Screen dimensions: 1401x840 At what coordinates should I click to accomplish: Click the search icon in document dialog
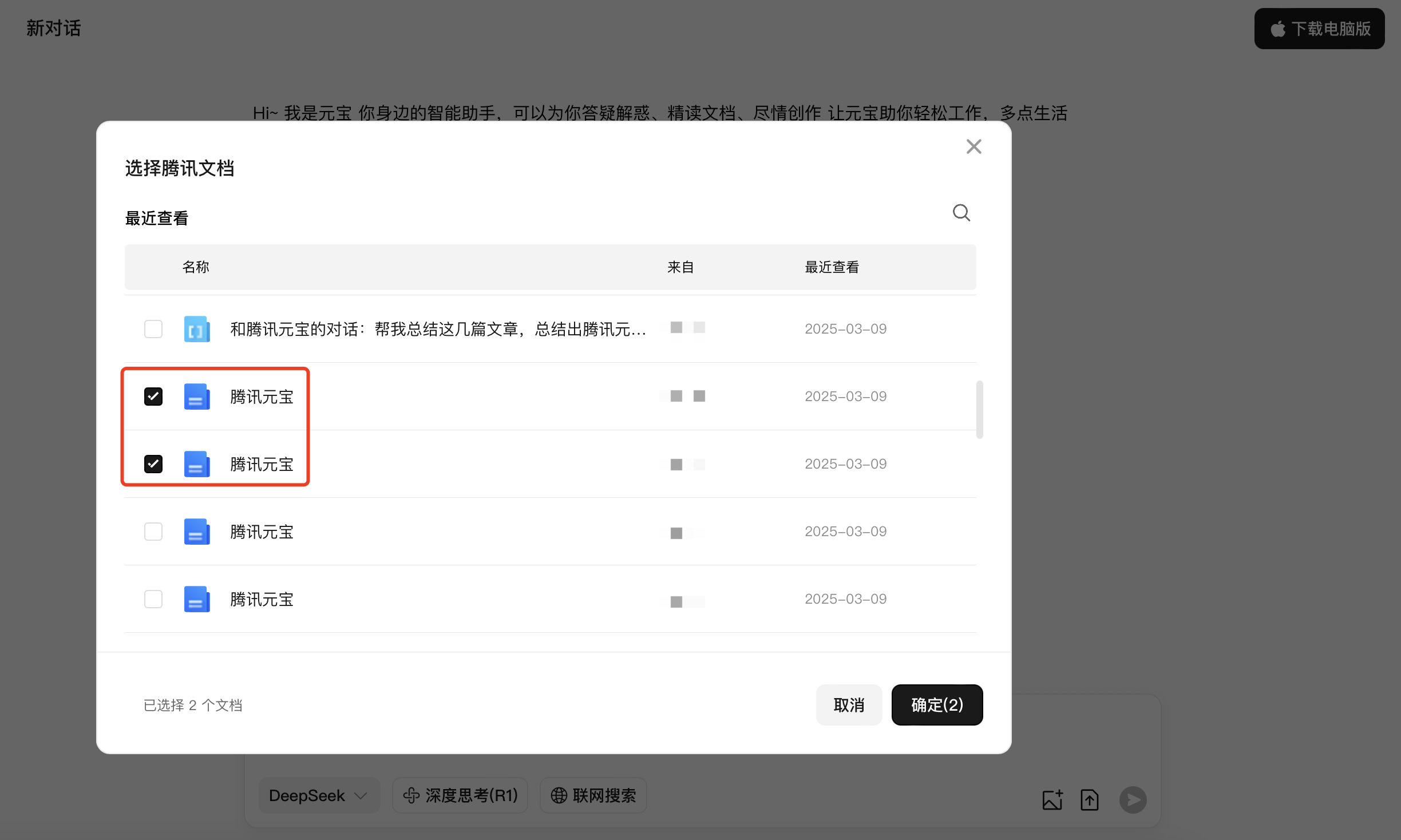click(x=961, y=213)
